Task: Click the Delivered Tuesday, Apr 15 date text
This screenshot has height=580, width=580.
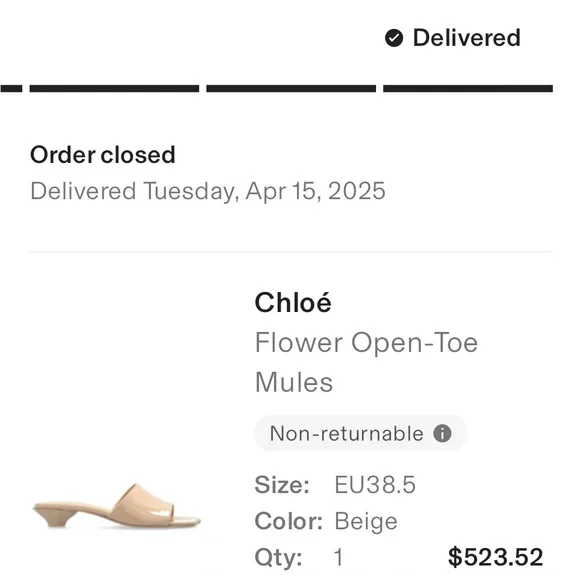Action: pos(208,192)
